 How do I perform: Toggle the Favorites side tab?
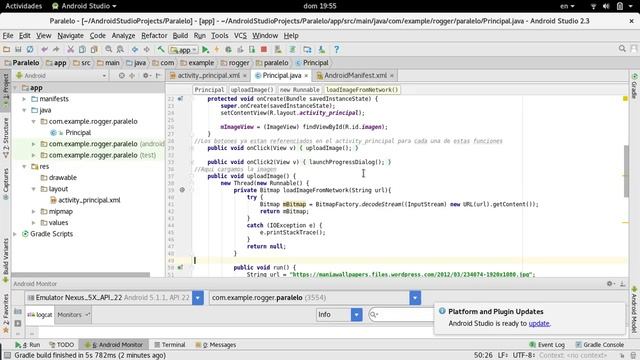pyautogui.click(x=5, y=313)
